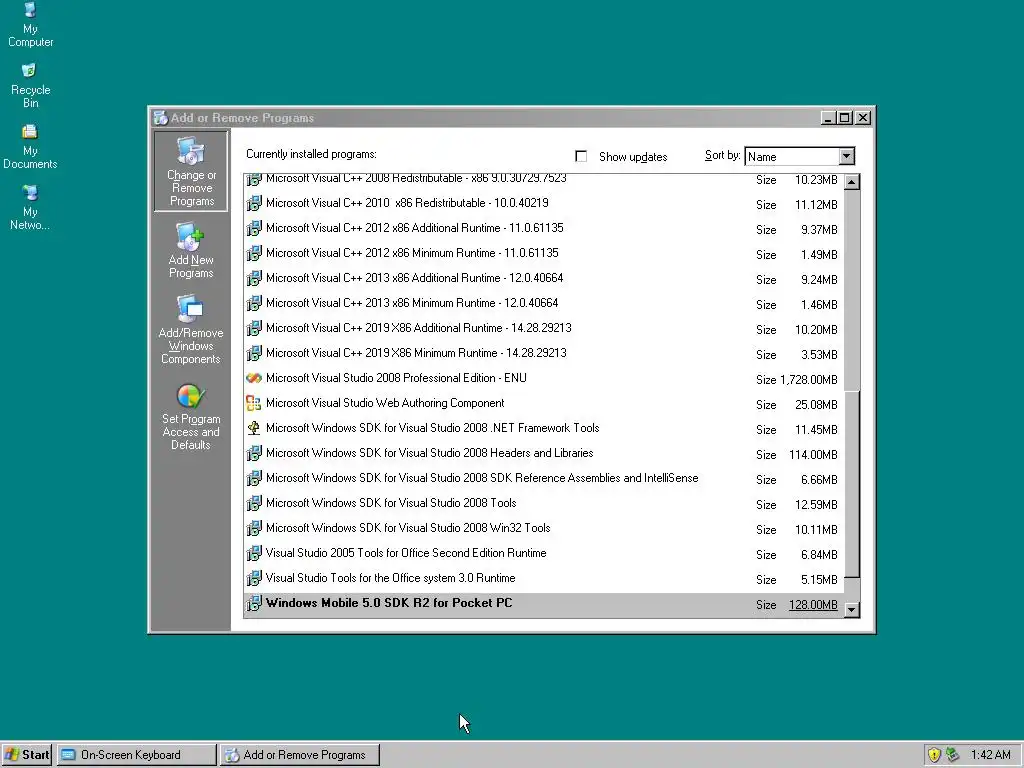Select Microsoft Visual C++ 2010 x86 Redistributable entry
Screen dimensions: 1024x768
(x=543, y=204)
